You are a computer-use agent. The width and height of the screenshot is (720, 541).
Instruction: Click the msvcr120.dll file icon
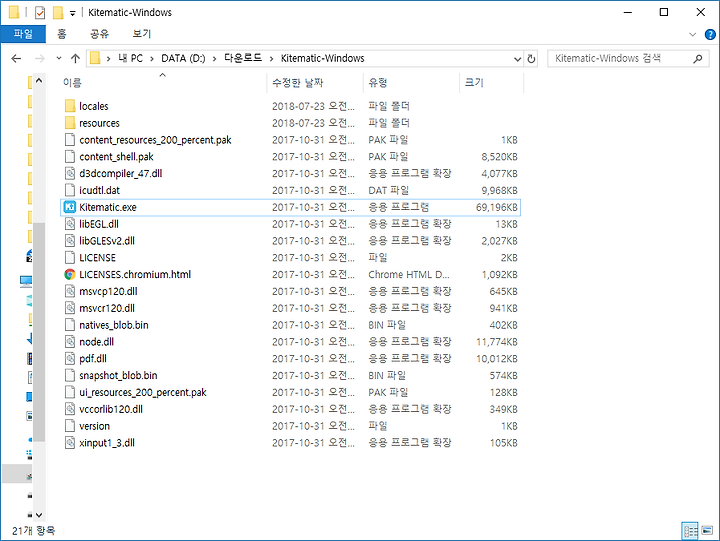click(70, 308)
